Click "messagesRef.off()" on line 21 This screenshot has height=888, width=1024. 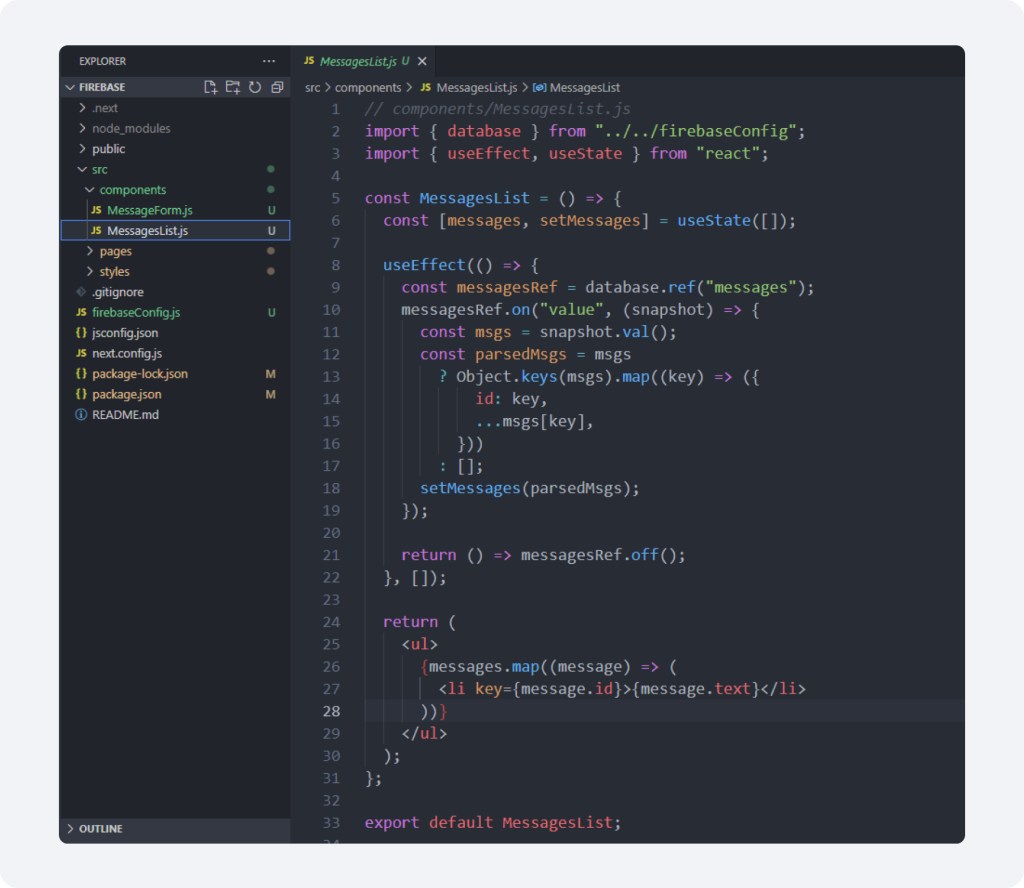601,555
